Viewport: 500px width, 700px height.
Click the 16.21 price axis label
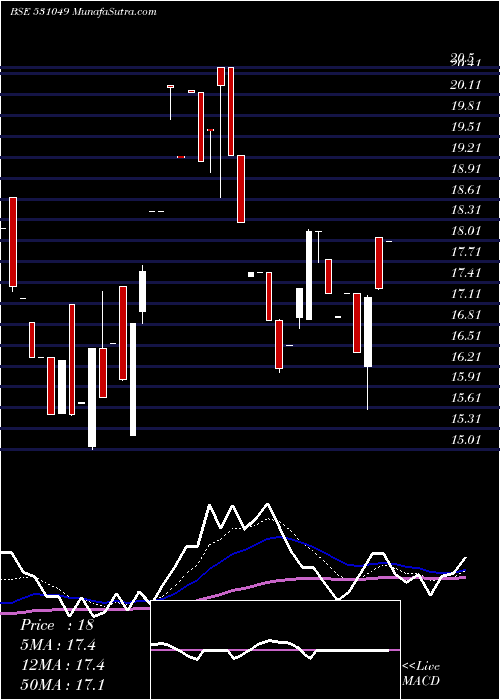pos(466,357)
